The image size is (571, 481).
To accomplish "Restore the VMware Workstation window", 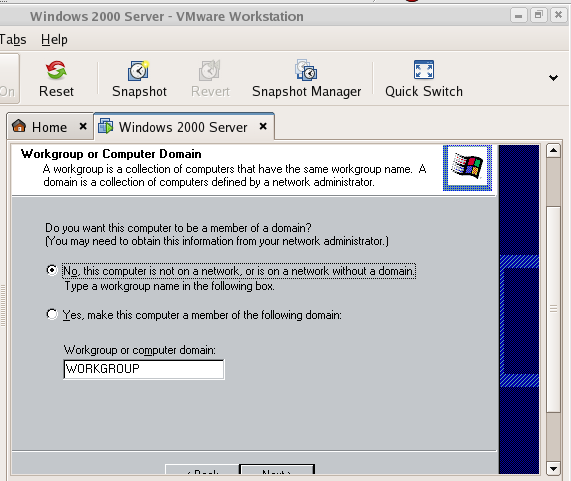I will click(538, 15).
